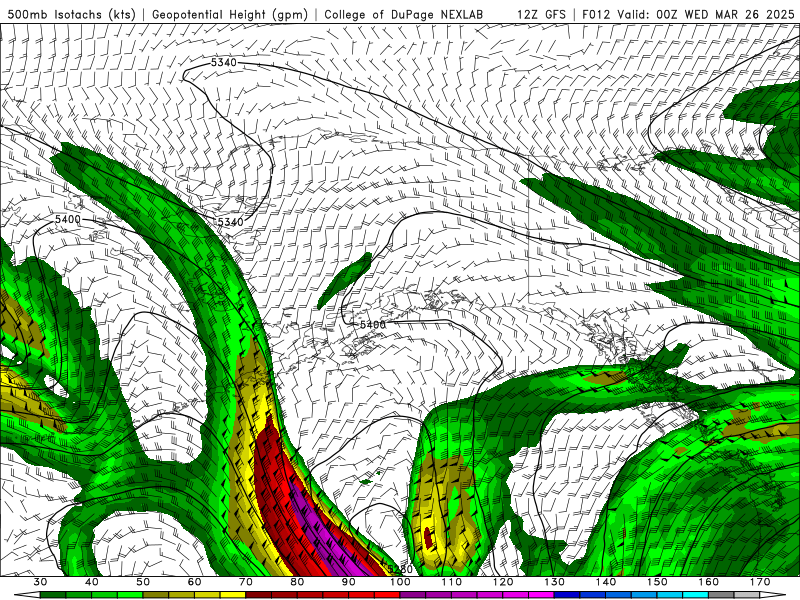The height and width of the screenshot is (600, 800).
Task: Click the 140 label on the color scale
Action: (x=606, y=582)
